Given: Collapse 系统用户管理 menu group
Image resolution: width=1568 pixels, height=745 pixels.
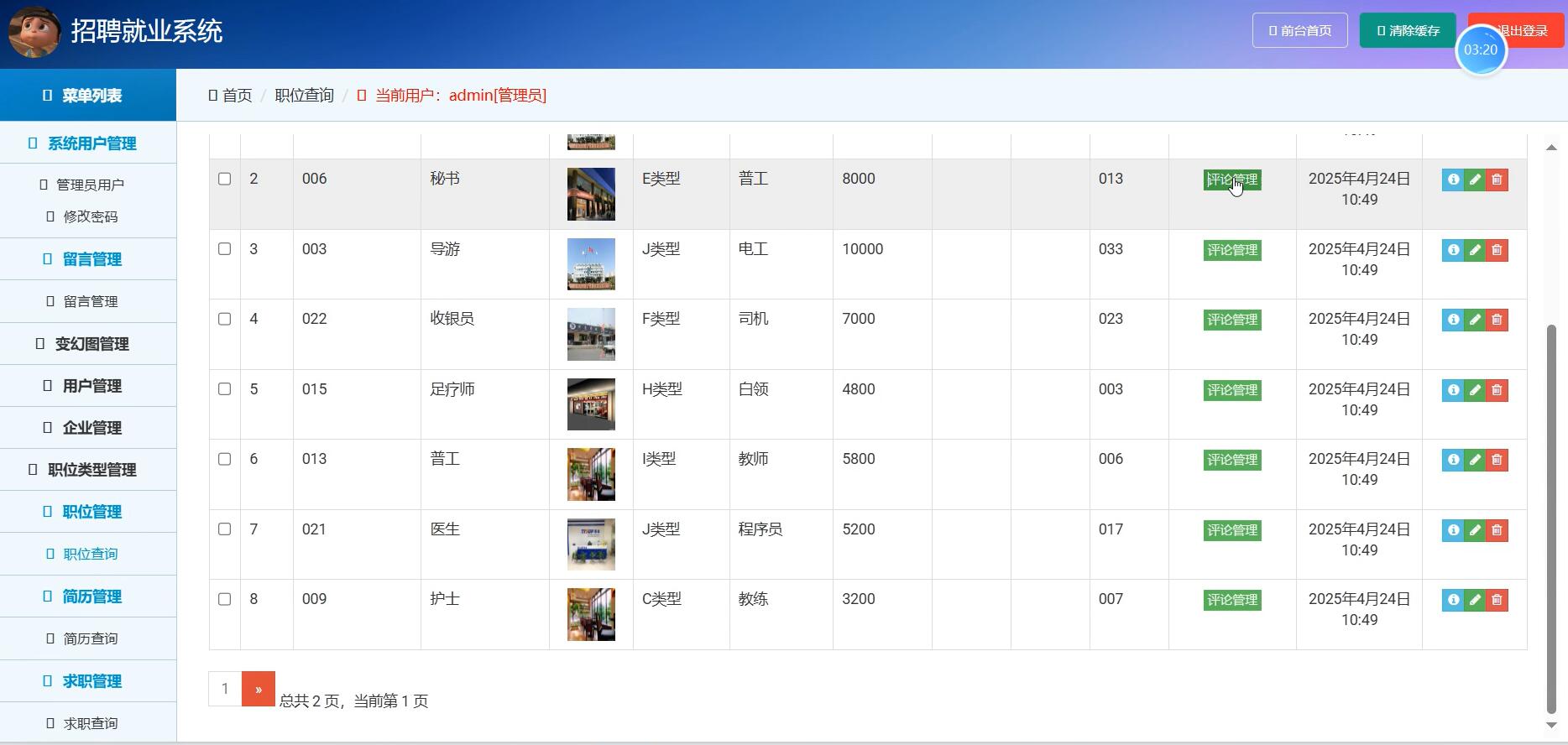Looking at the screenshot, I should 88,143.
